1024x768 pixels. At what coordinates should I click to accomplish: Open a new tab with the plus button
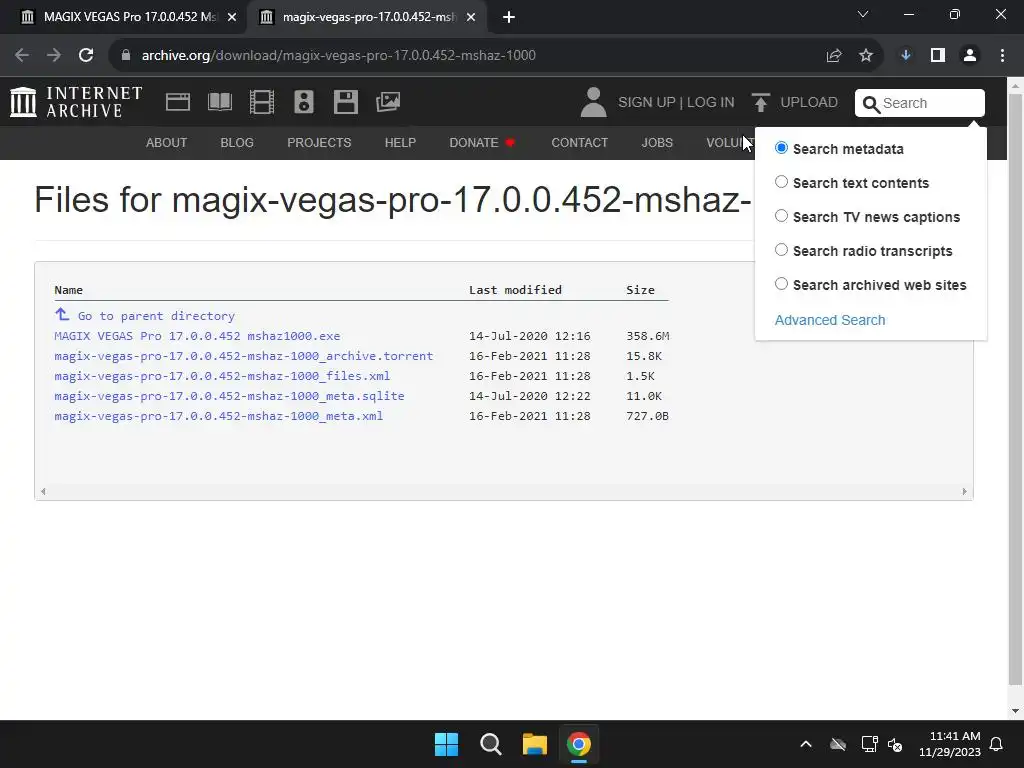[509, 17]
